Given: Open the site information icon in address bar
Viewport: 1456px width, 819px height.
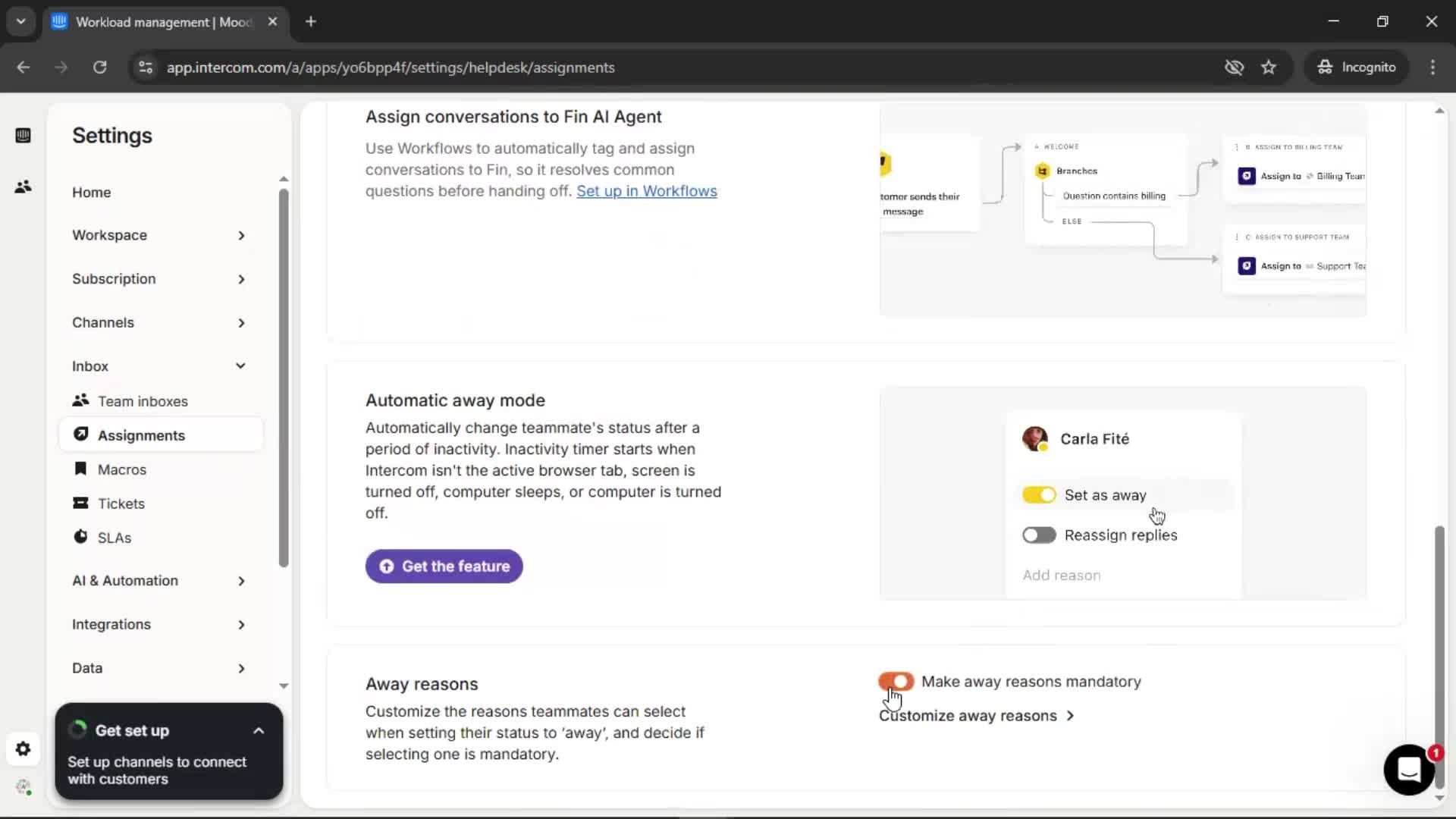Looking at the screenshot, I should 145,67.
